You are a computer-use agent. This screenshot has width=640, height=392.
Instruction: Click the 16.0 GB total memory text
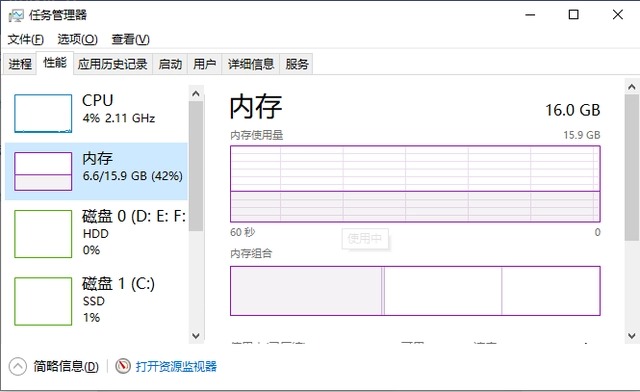click(573, 110)
